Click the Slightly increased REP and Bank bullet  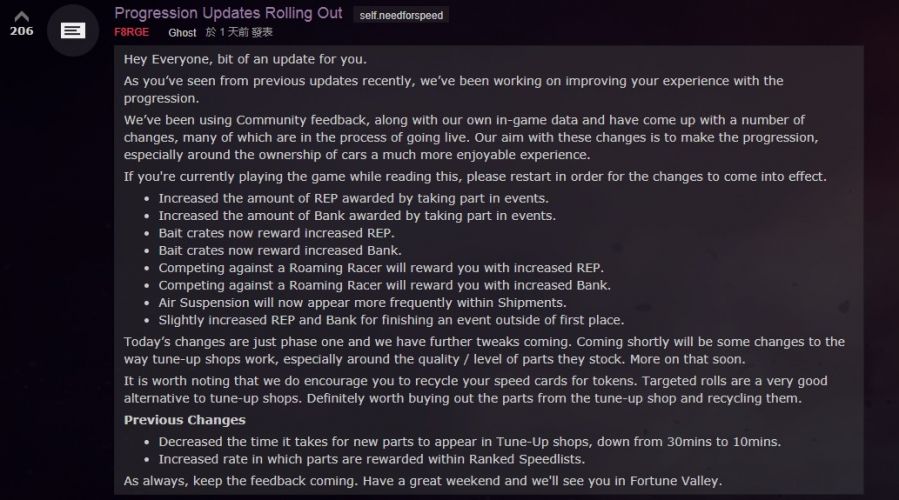[392, 320]
